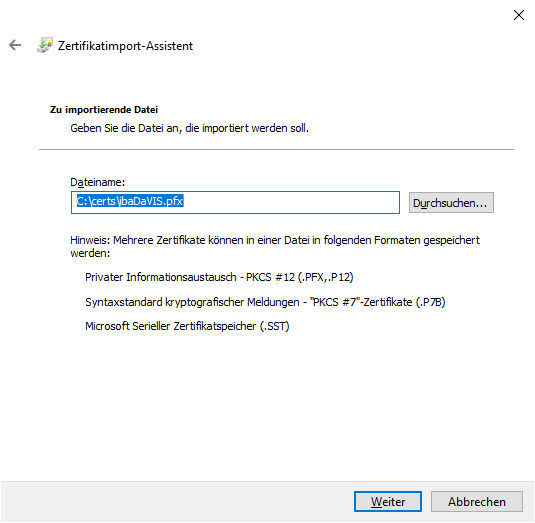The width and height of the screenshot is (535, 523).
Task: Click the word werden: on the hint's second line
Action: pos(90,253)
